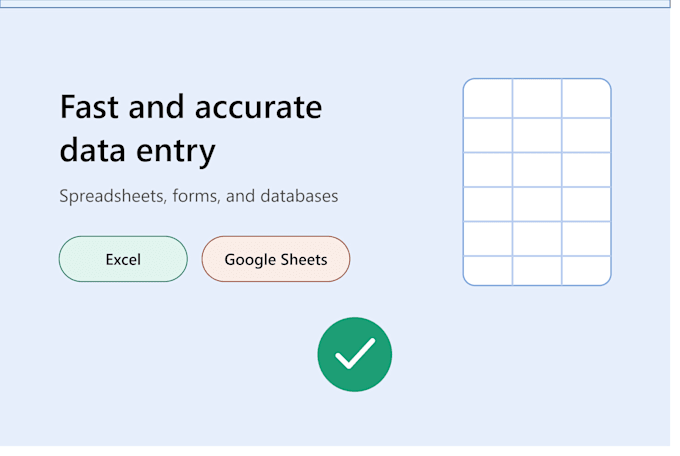The height and width of the screenshot is (456, 680).
Task: Select the bottom-middle cell of the grid
Action: 537,271
